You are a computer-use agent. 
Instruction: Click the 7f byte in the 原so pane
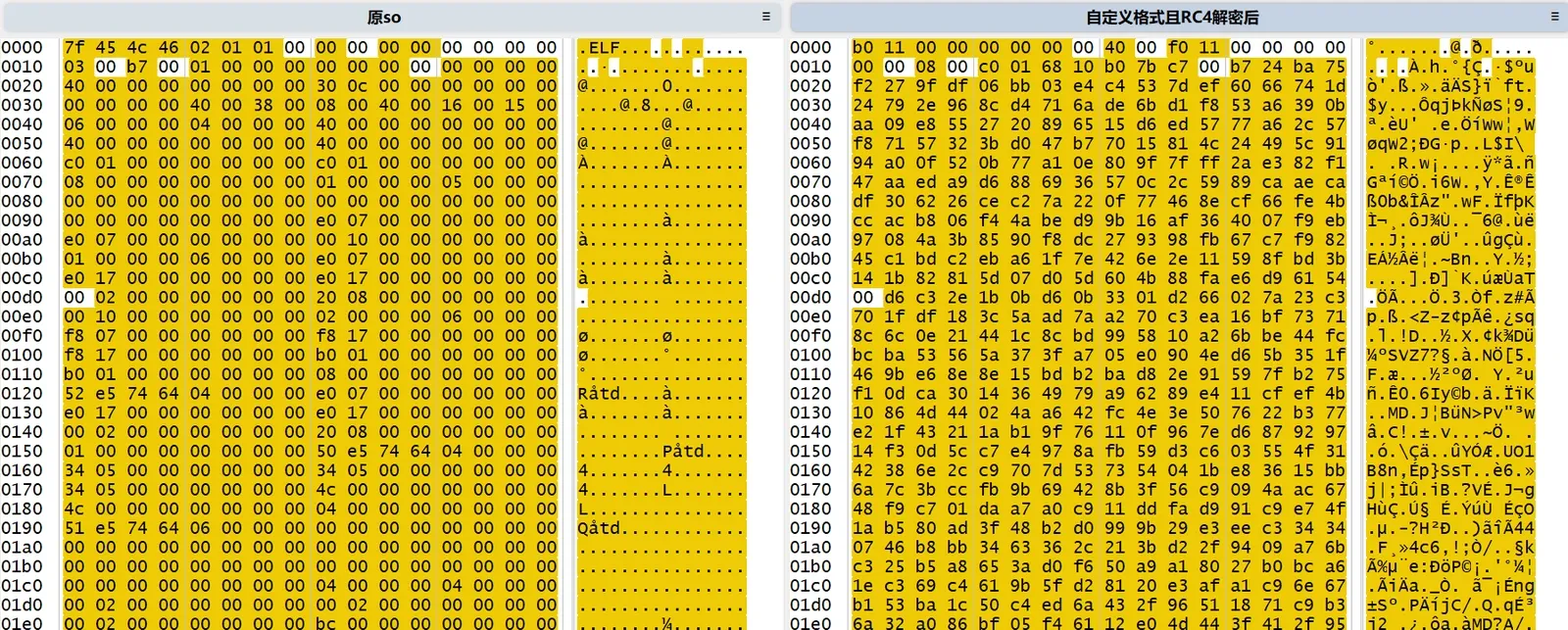(x=74, y=47)
